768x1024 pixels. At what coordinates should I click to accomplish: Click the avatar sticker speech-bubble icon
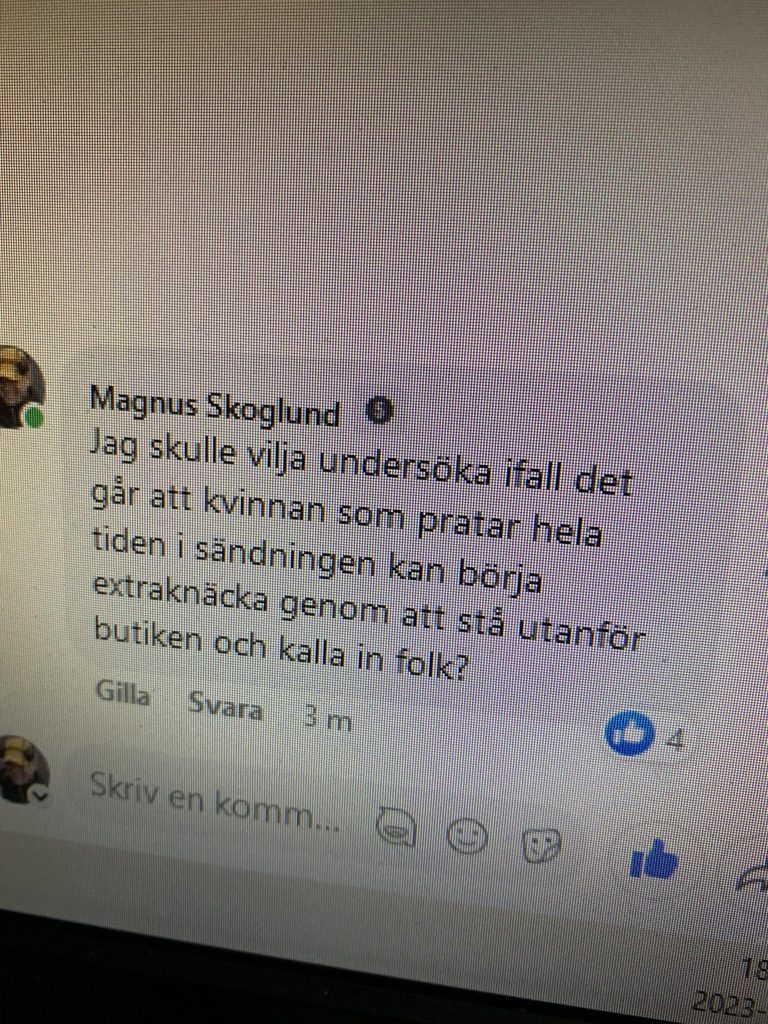[x=396, y=826]
